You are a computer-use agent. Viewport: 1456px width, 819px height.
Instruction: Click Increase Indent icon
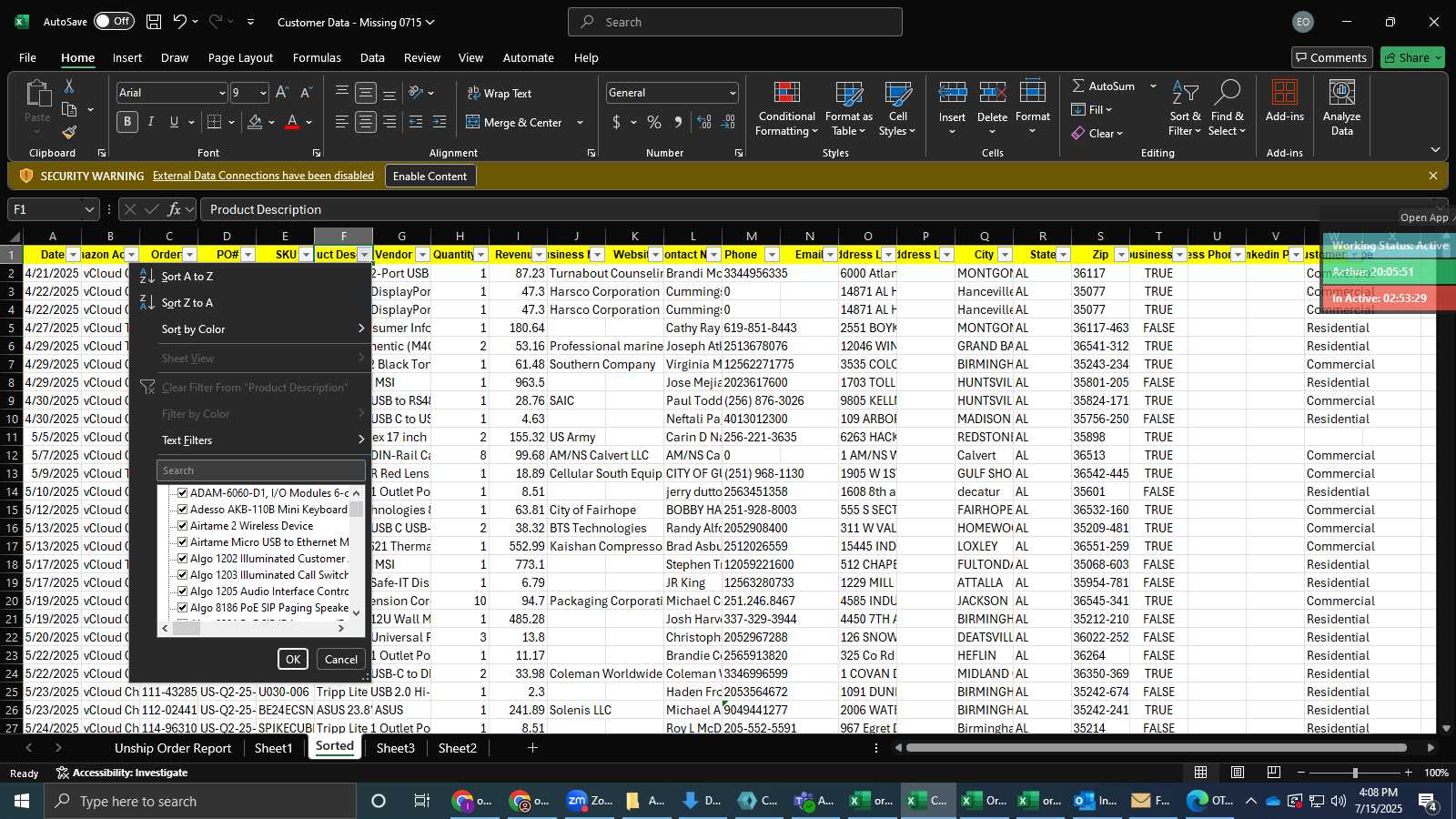click(x=440, y=122)
